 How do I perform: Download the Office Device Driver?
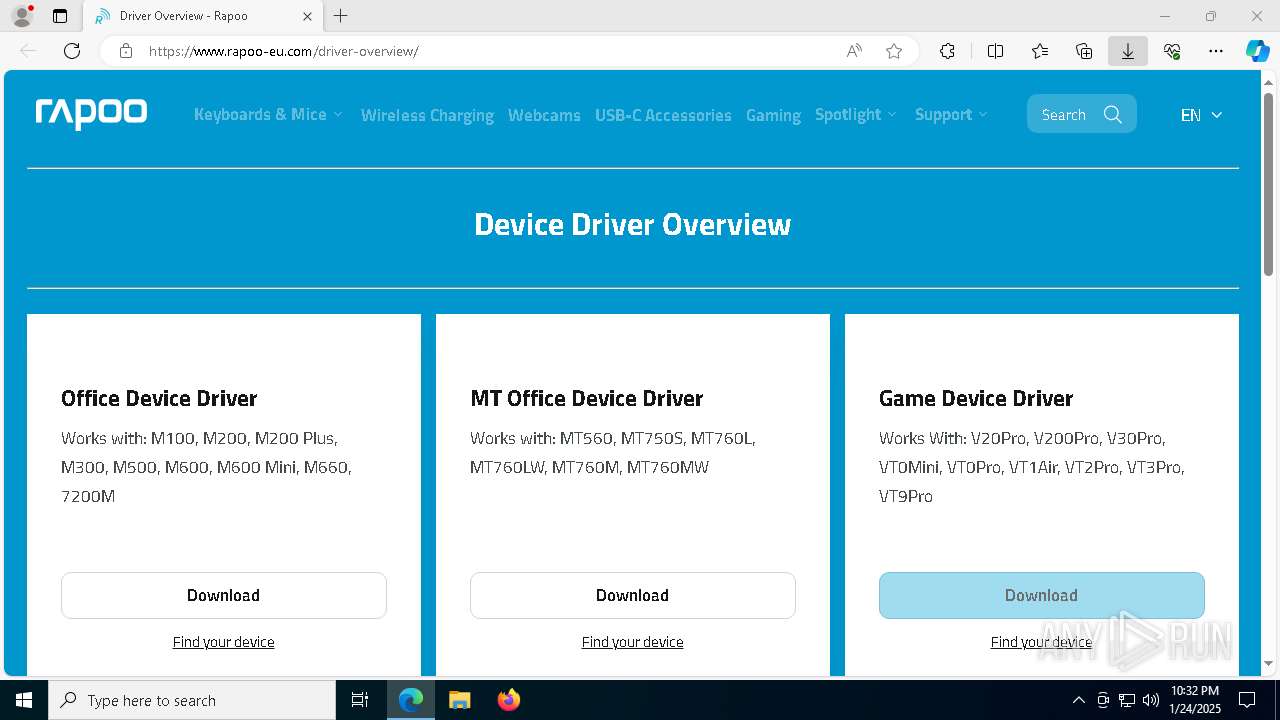coord(224,595)
